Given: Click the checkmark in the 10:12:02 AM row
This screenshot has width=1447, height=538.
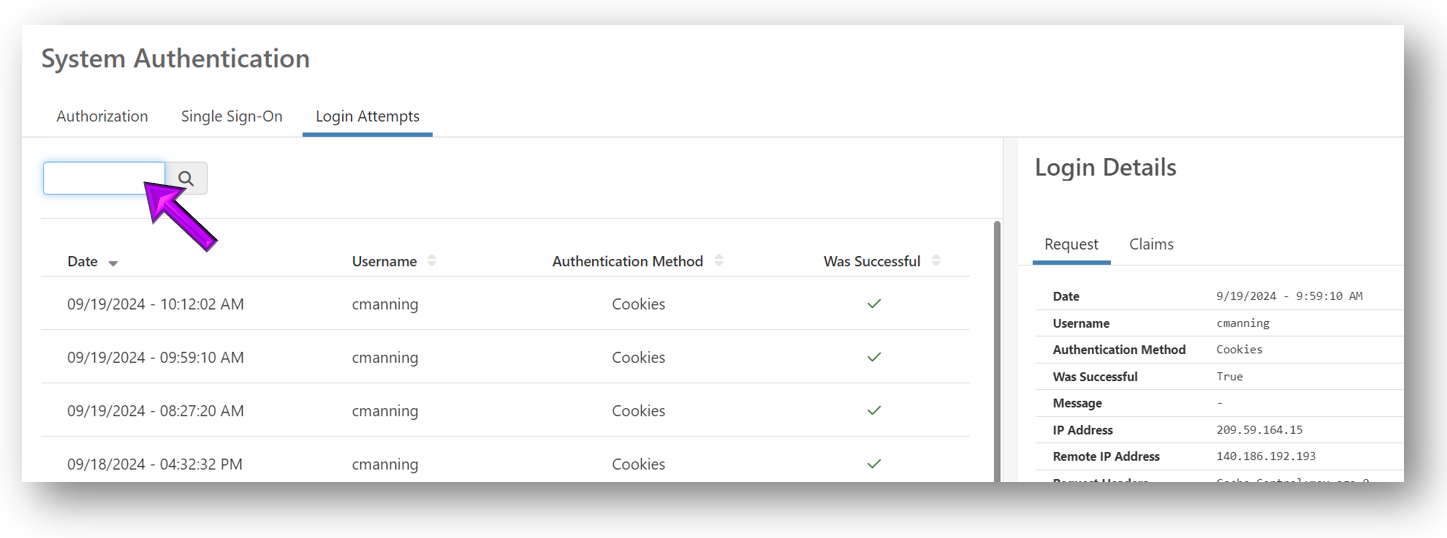Looking at the screenshot, I should coord(874,304).
